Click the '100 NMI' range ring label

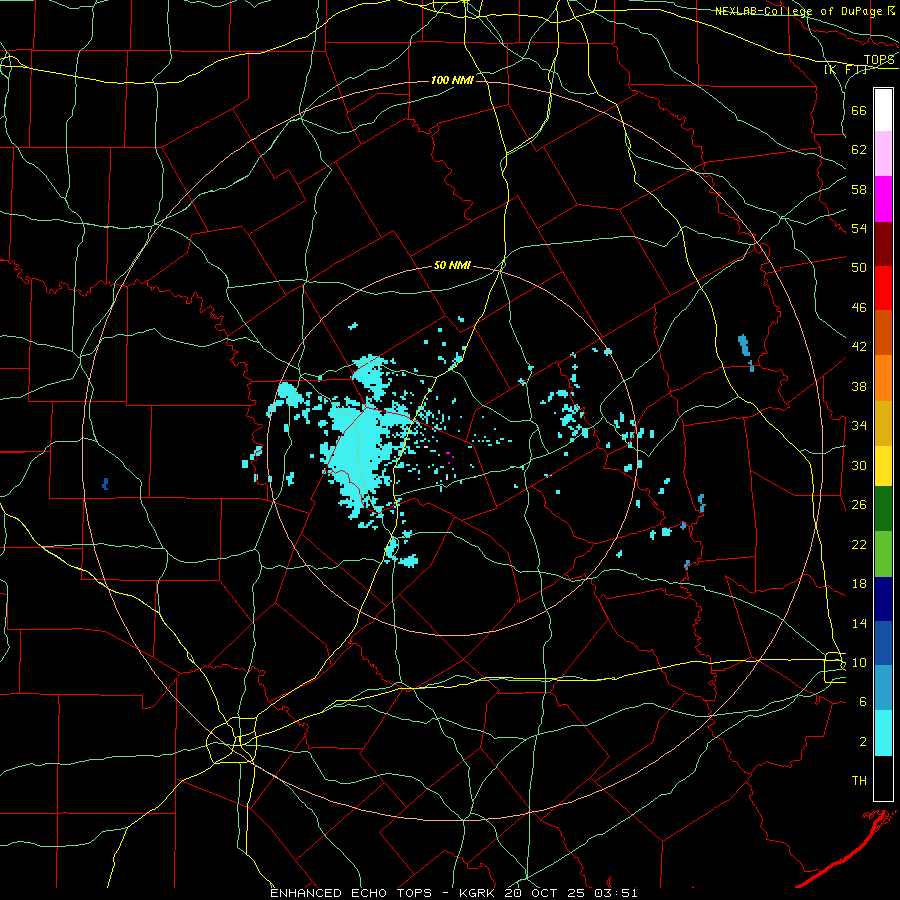click(452, 80)
